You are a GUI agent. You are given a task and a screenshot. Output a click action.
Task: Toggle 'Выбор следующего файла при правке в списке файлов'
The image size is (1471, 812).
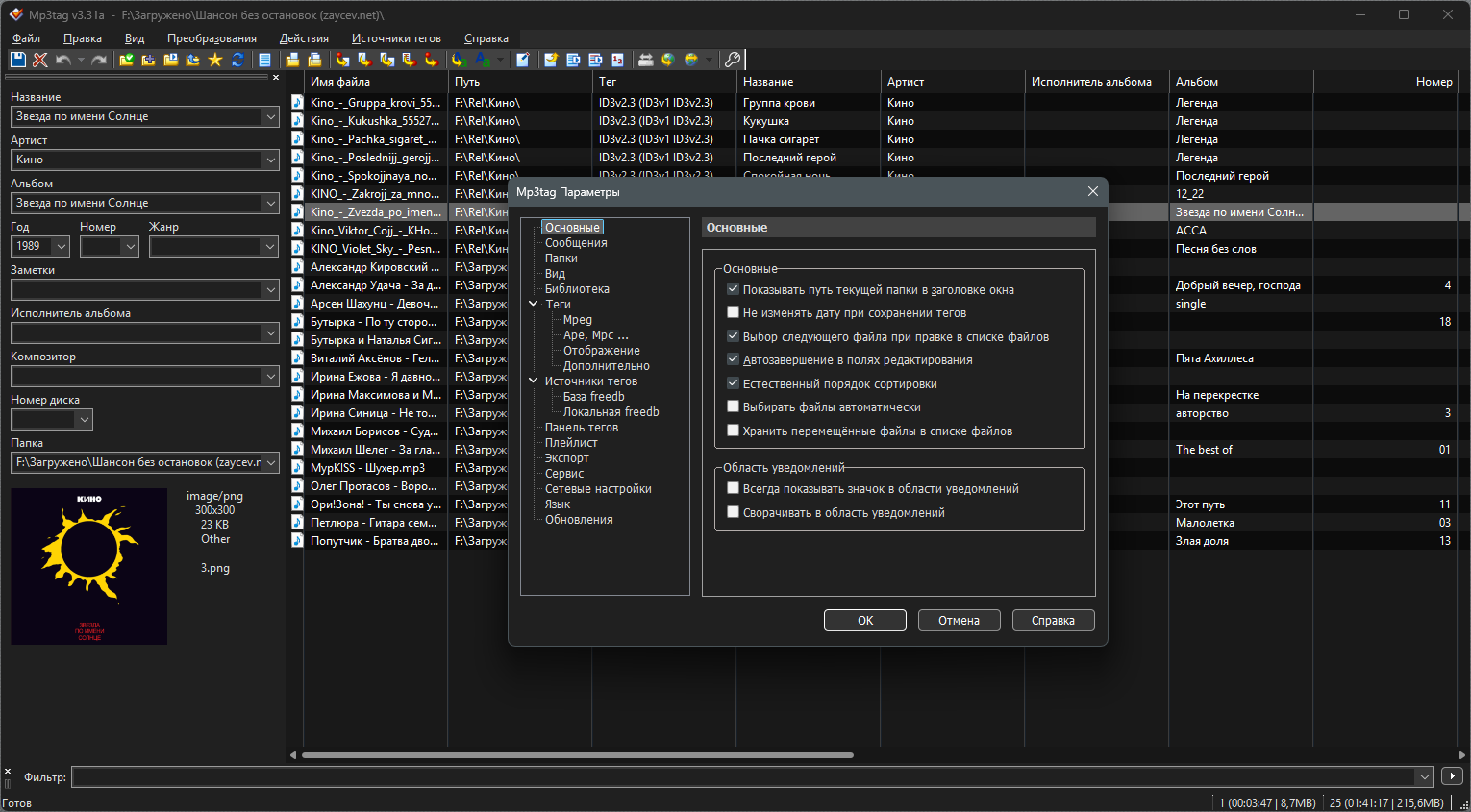point(733,336)
